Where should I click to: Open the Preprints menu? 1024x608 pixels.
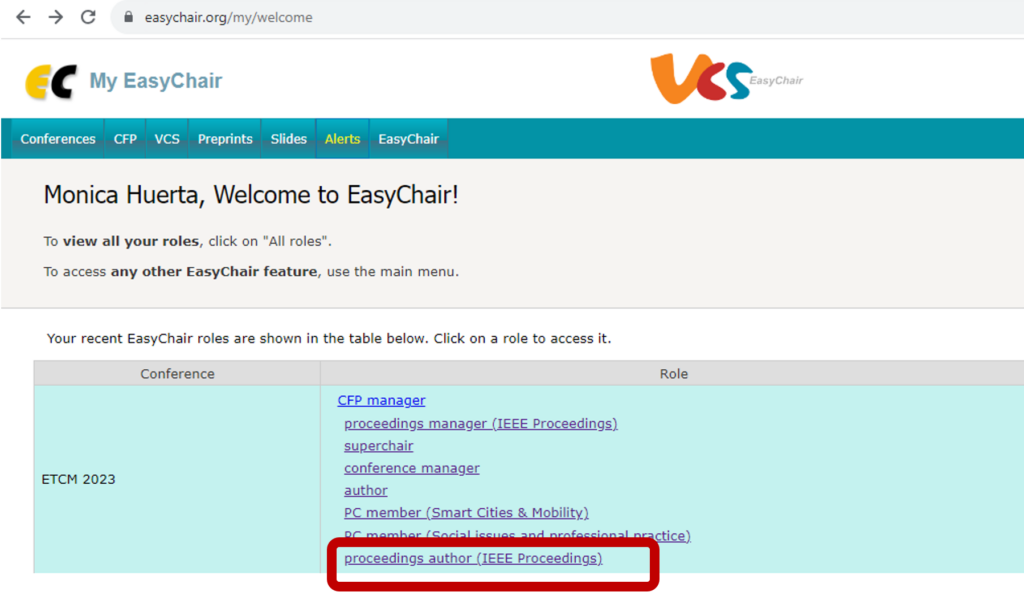[x=225, y=139]
